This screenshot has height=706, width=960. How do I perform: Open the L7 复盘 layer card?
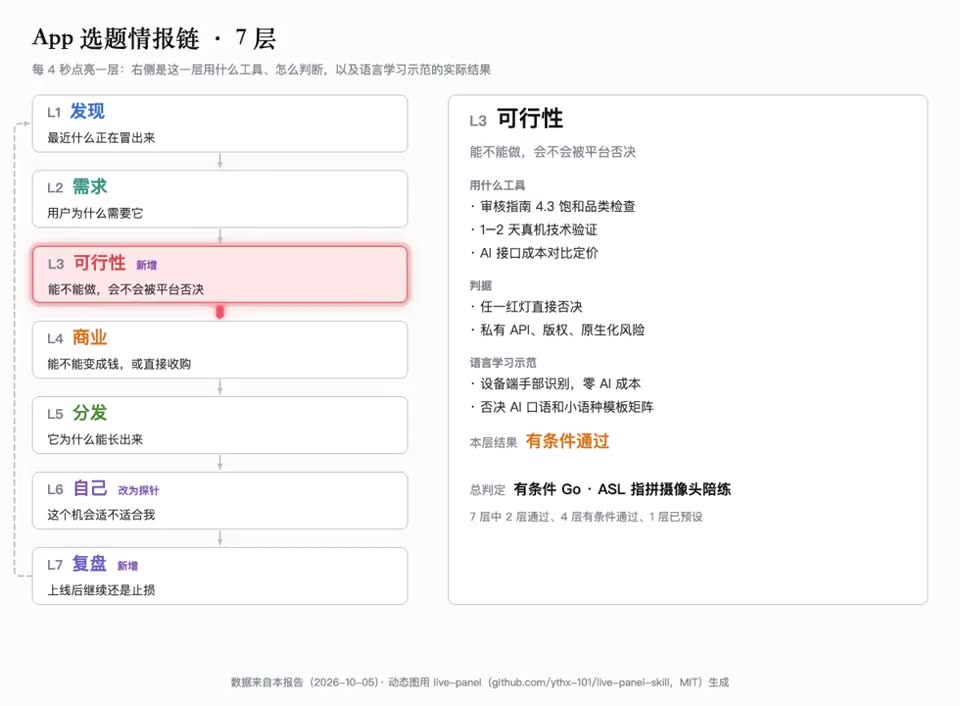pyautogui.click(x=220, y=576)
